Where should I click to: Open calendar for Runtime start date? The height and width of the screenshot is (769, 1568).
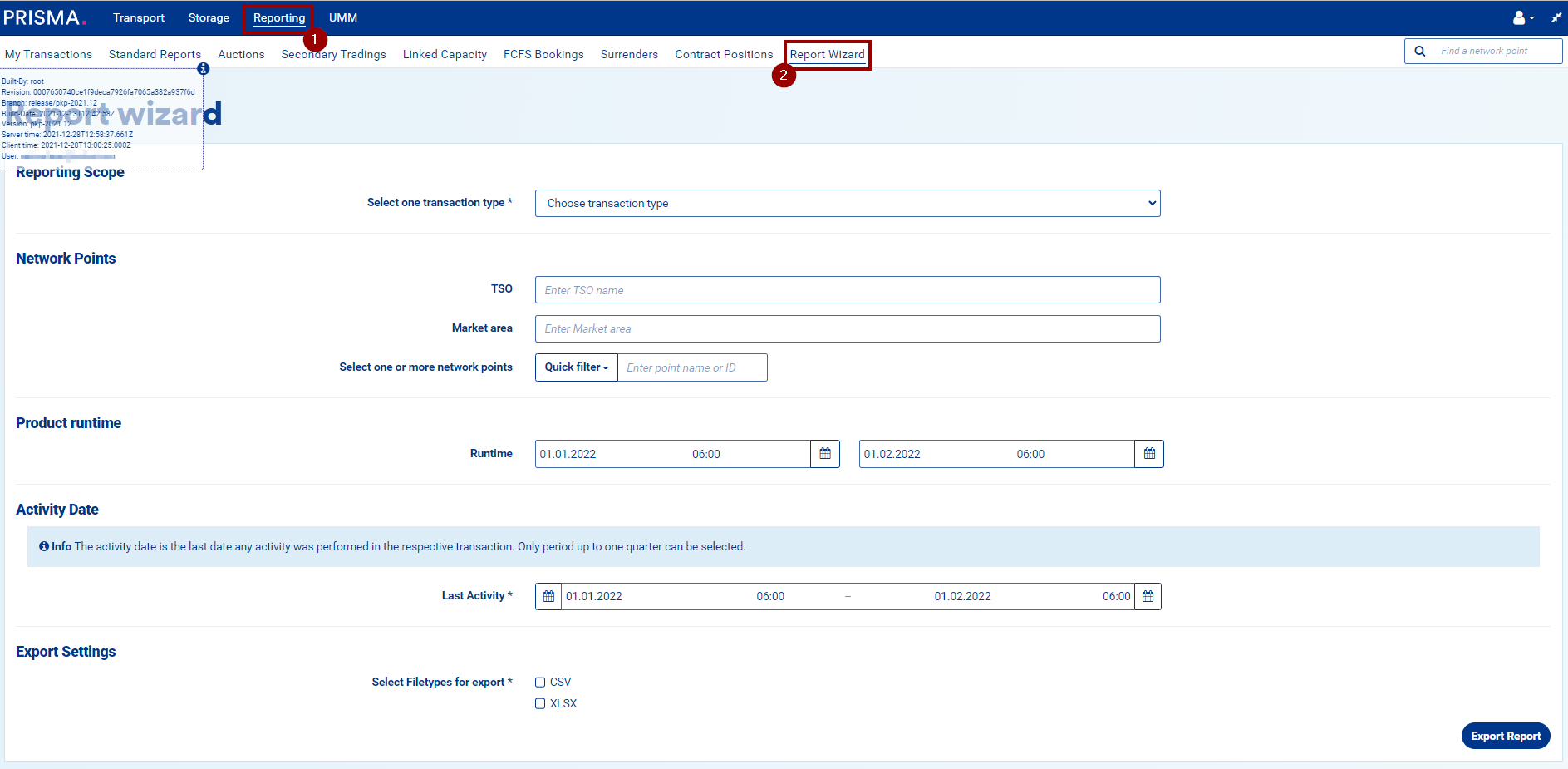coord(825,454)
